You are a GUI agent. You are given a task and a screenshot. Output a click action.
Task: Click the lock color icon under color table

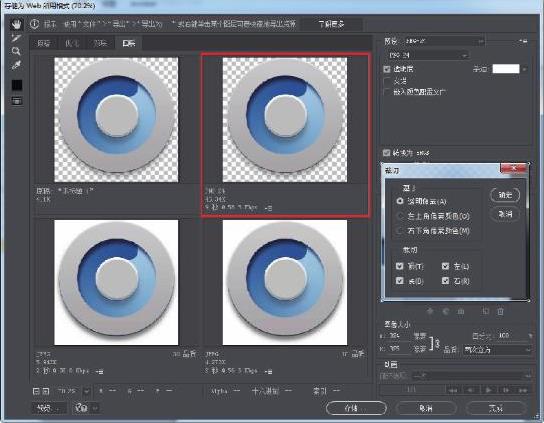(461, 311)
